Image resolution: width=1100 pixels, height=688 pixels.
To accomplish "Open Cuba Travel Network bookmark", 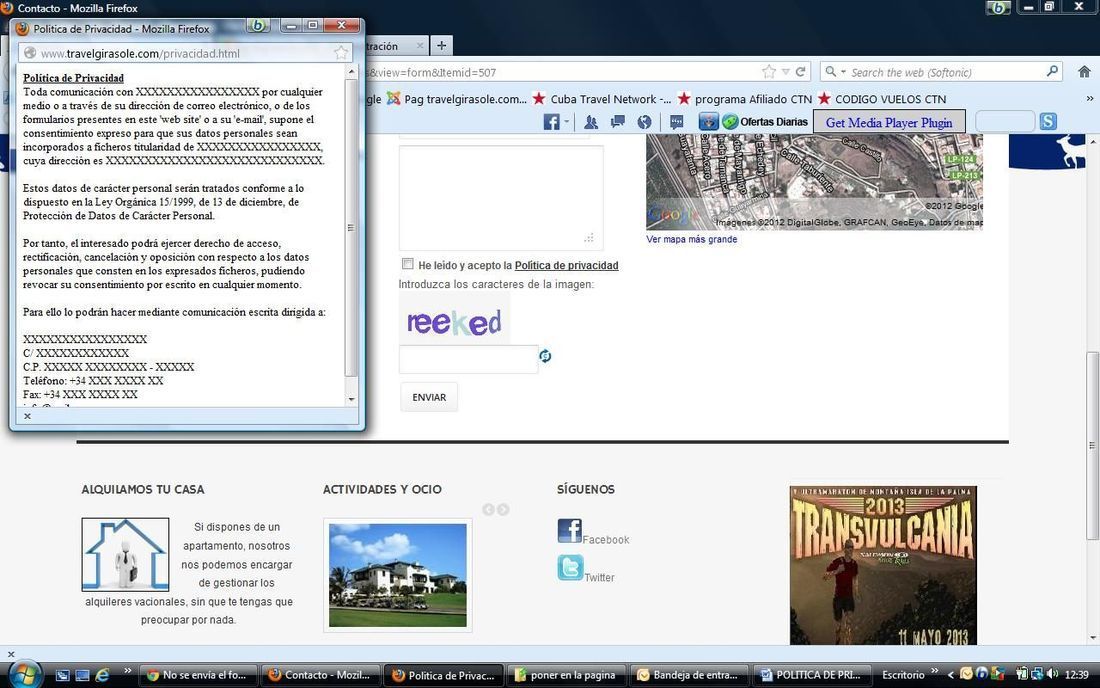I will tap(602, 99).
